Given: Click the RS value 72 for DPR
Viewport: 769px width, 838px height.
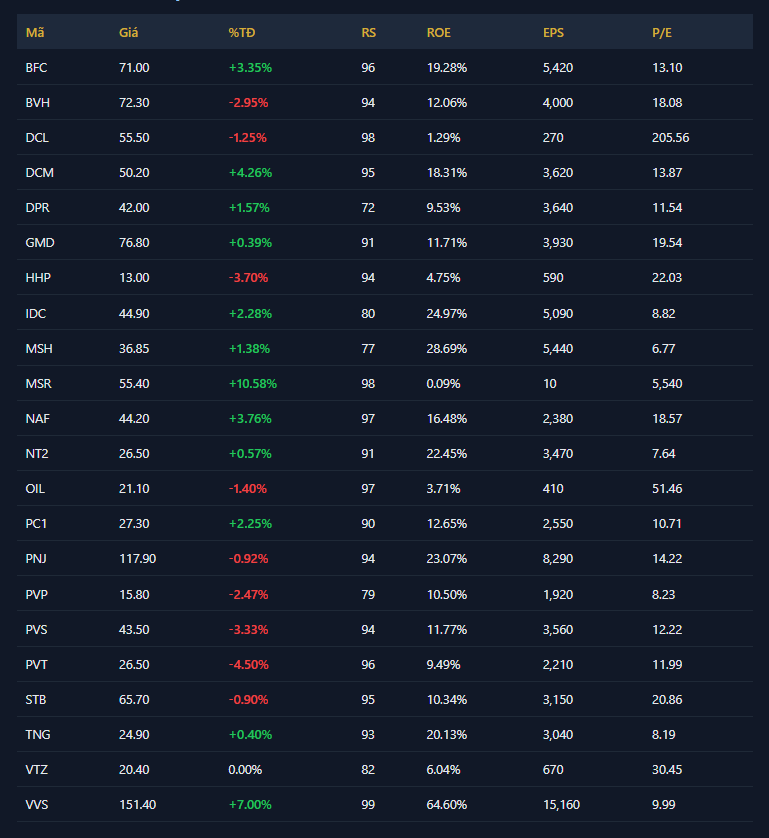Looking at the screenshot, I should coord(368,208).
